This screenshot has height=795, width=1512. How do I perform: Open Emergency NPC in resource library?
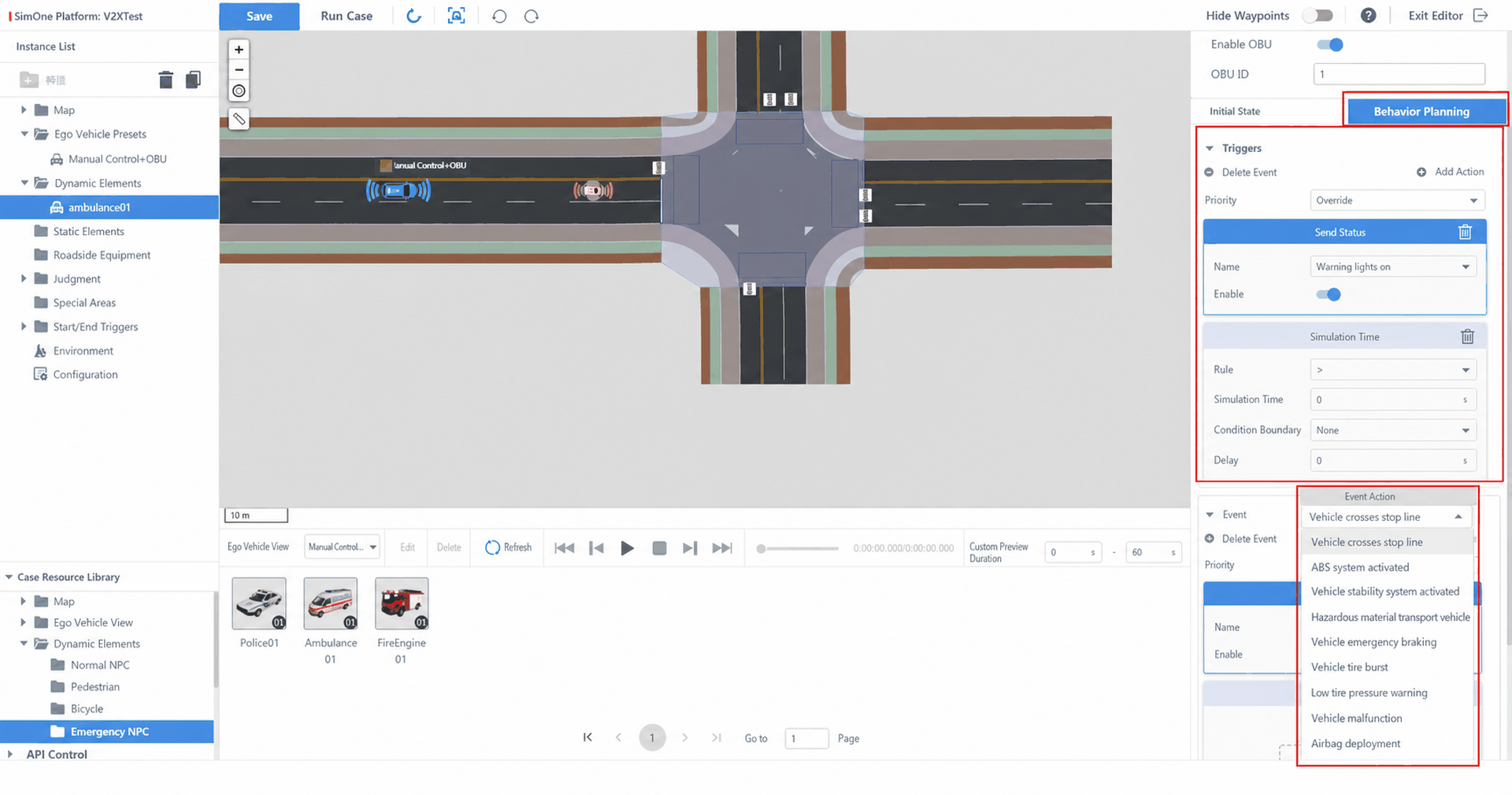pos(107,731)
